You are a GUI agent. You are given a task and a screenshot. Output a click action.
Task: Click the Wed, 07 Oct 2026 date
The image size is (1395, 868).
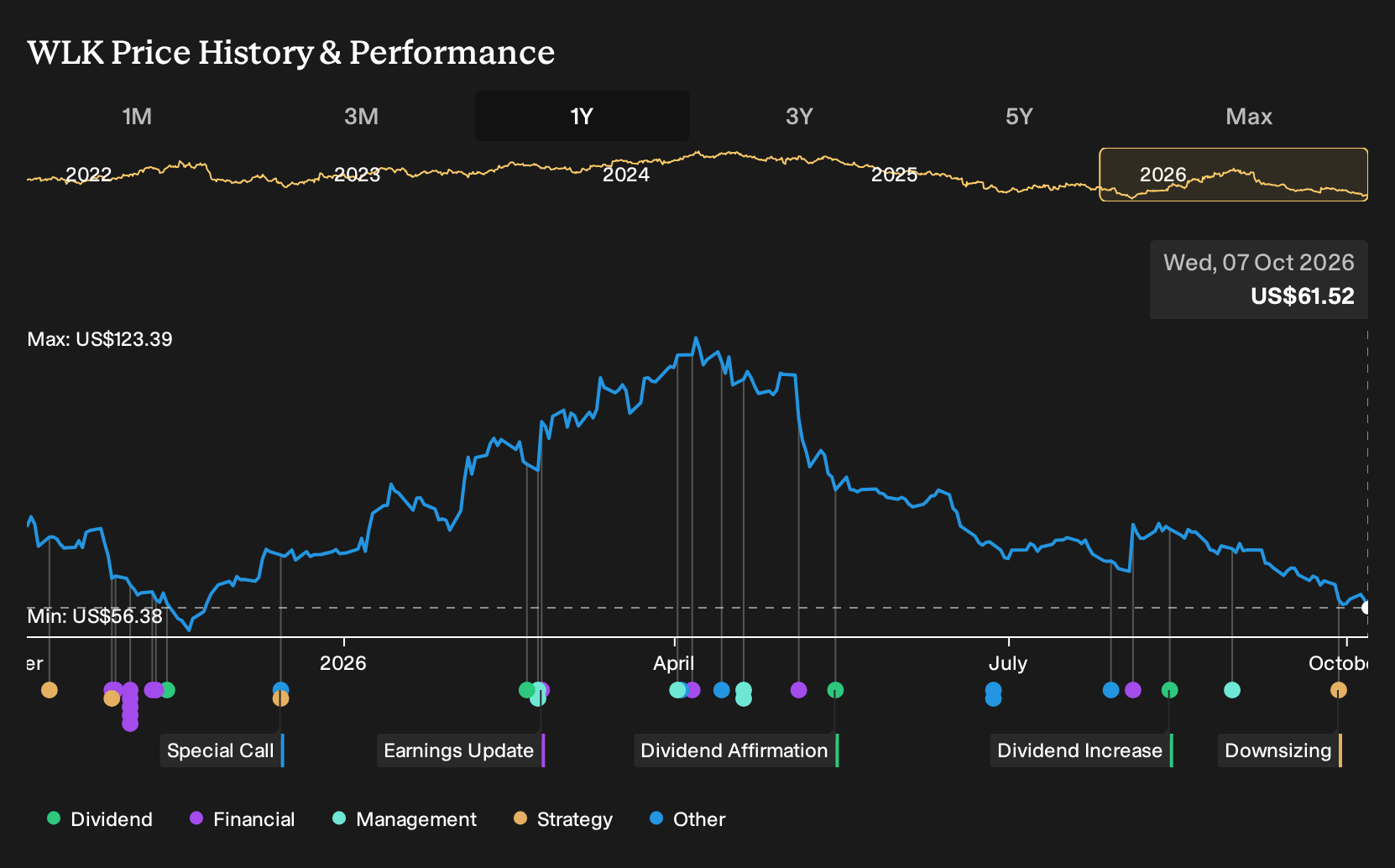pos(1258,263)
